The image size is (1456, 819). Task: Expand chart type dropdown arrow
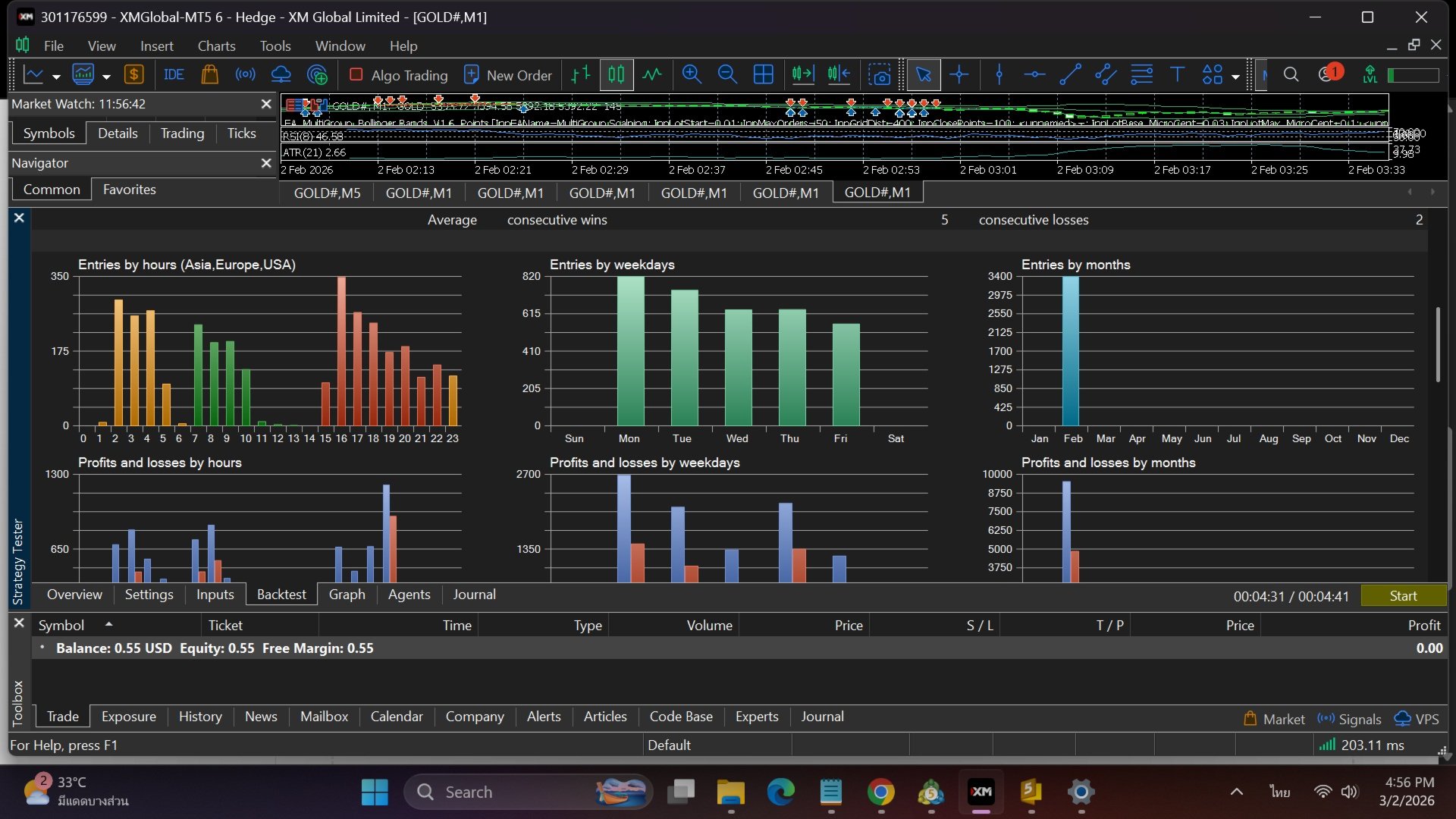(x=56, y=77)
